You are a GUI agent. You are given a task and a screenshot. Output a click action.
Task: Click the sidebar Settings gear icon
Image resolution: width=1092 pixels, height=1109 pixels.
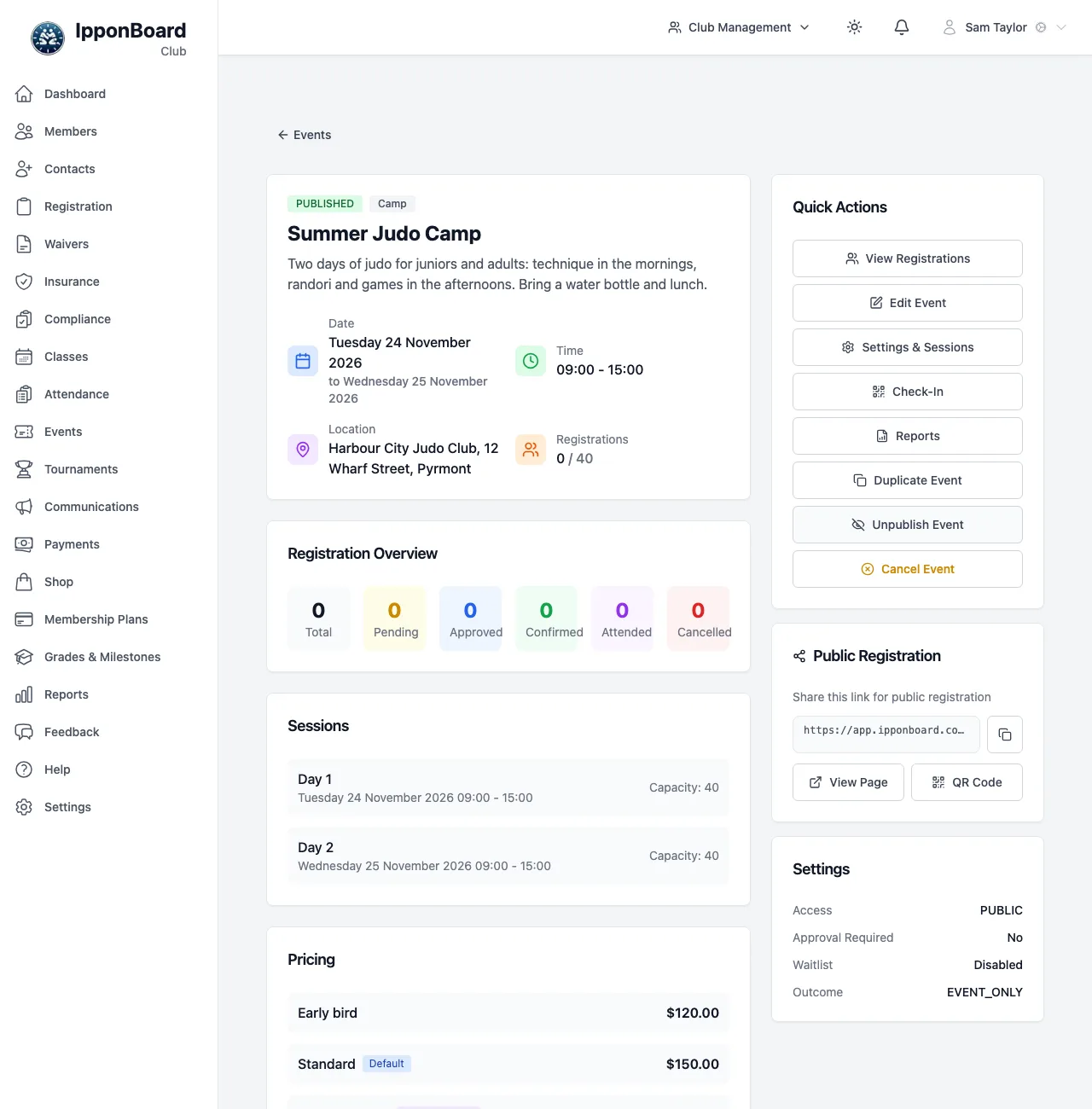coord(24,807)
